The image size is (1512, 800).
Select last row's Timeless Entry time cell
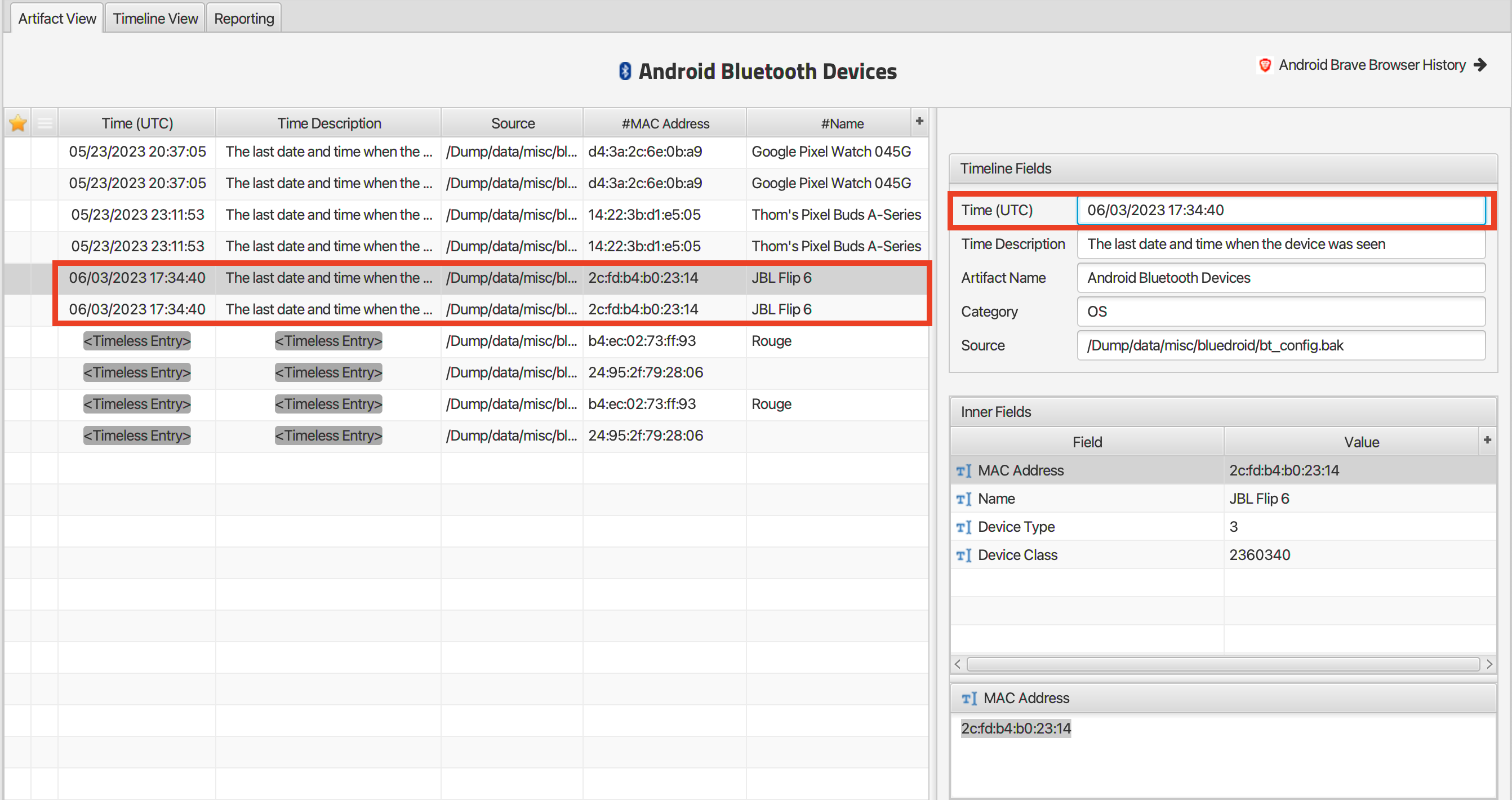tap(137, 436)
